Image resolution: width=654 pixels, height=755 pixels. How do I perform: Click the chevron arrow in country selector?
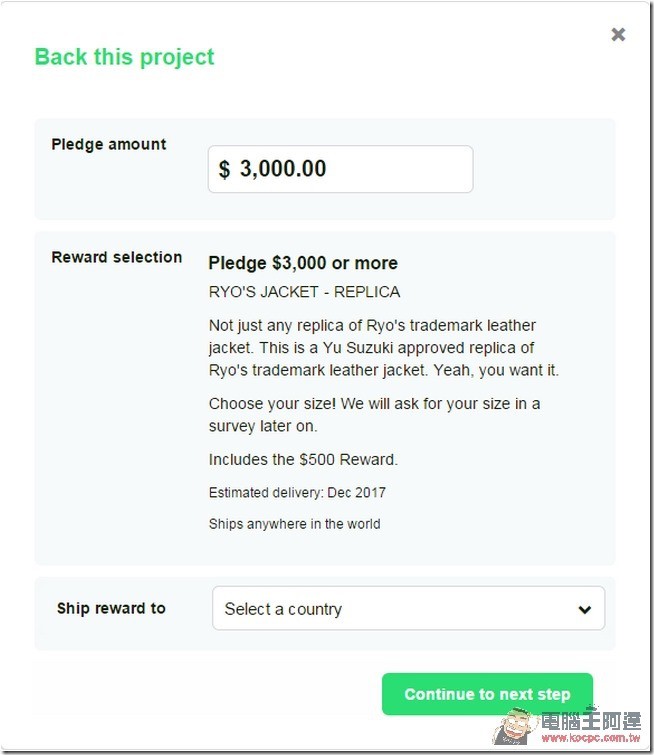point(585,610)
